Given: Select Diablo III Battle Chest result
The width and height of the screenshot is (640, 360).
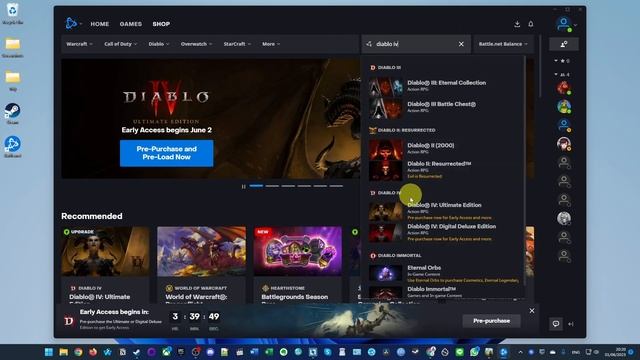Looking at the screenshot, I should tap(443, 107).
